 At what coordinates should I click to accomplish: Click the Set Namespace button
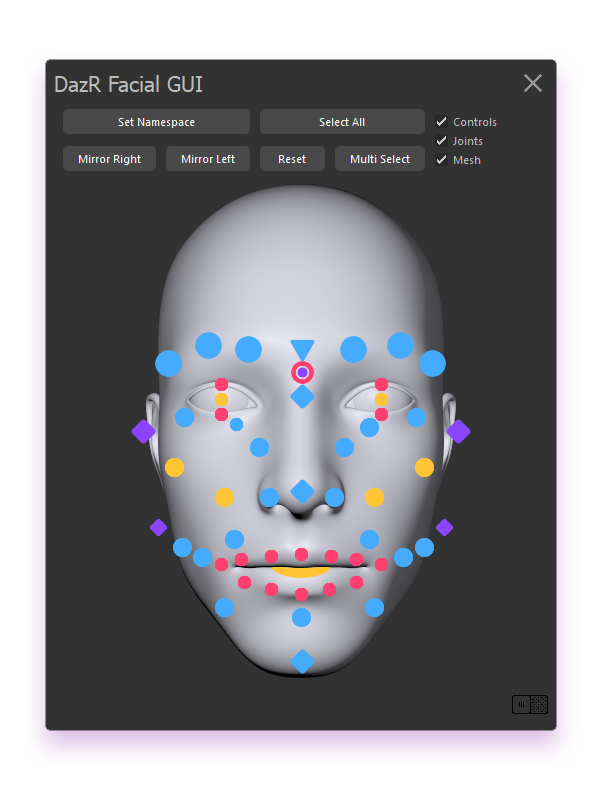[156, 122]
